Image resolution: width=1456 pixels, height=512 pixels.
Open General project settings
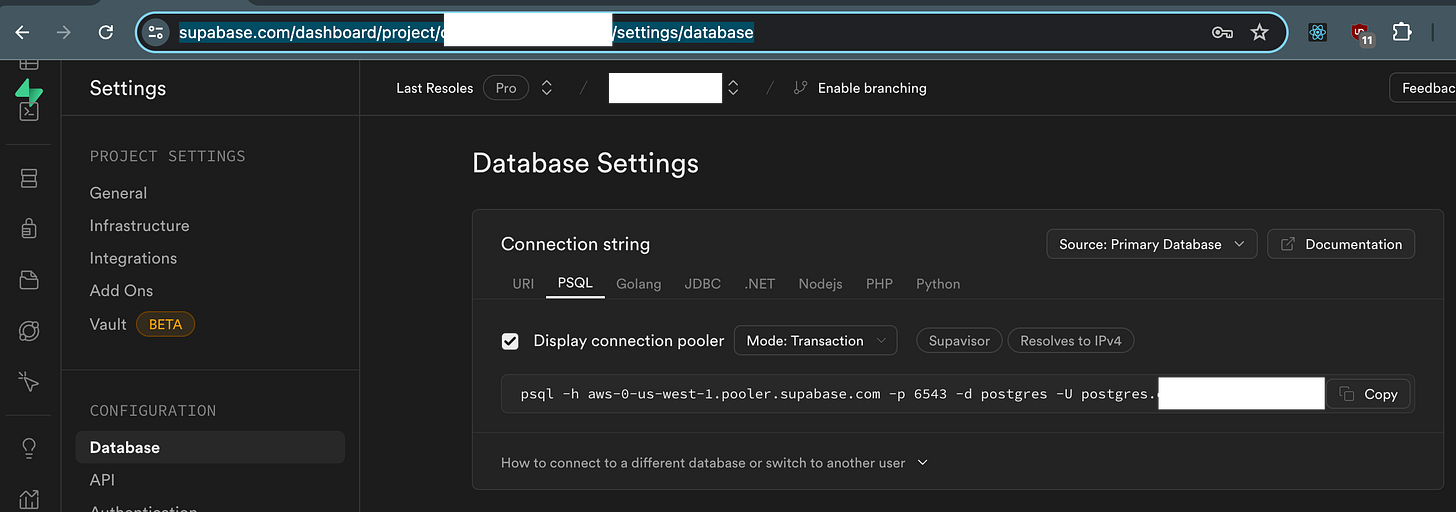point(118,193)
